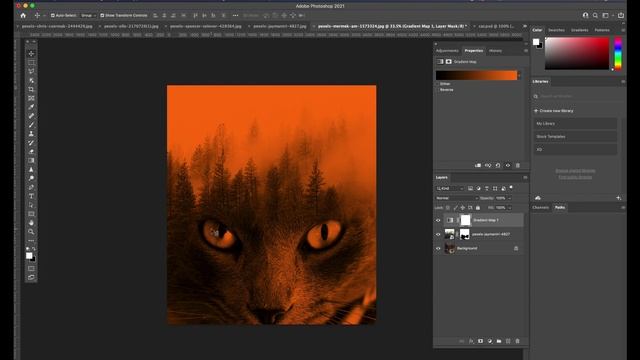Switch to the Gradients tab
640x360 pixels.
pyautogui.click(x=580, y=30)
